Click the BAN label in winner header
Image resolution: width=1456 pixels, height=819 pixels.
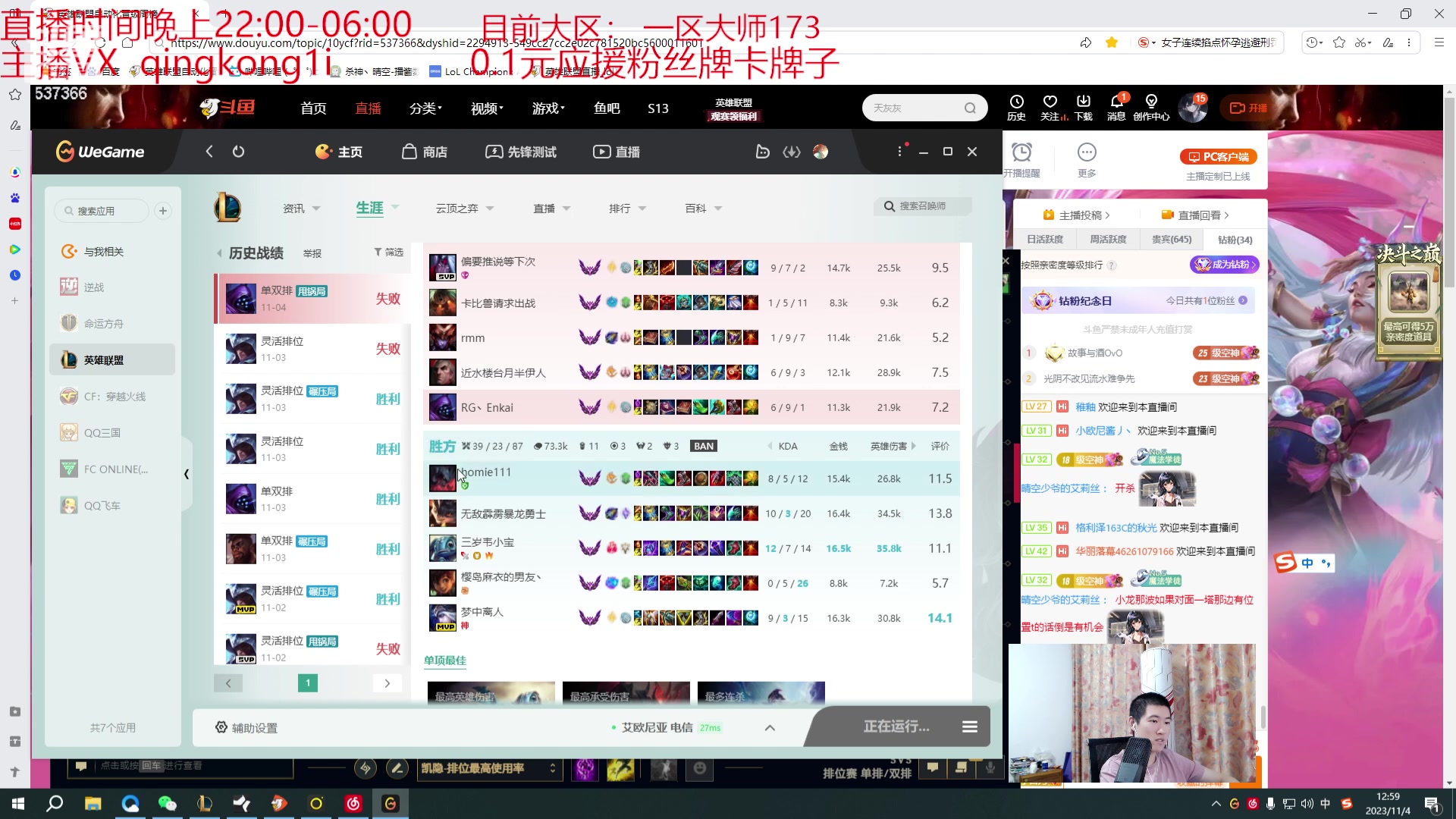point(704,447)
